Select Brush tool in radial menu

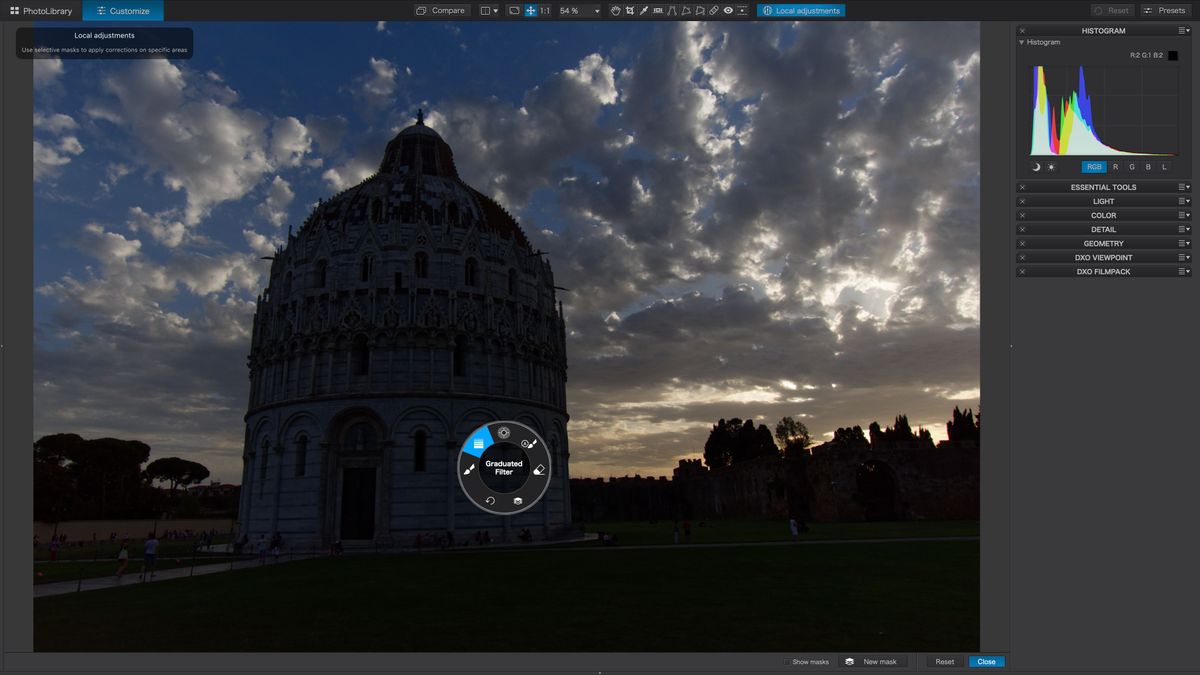click(469, 469)
